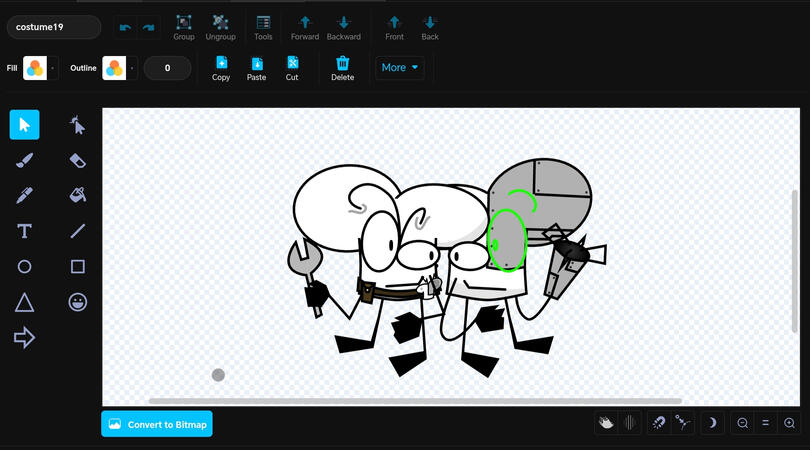Toggle the magnet snapping option
This screenshot has height=450, width=810.
coord(658,423)
